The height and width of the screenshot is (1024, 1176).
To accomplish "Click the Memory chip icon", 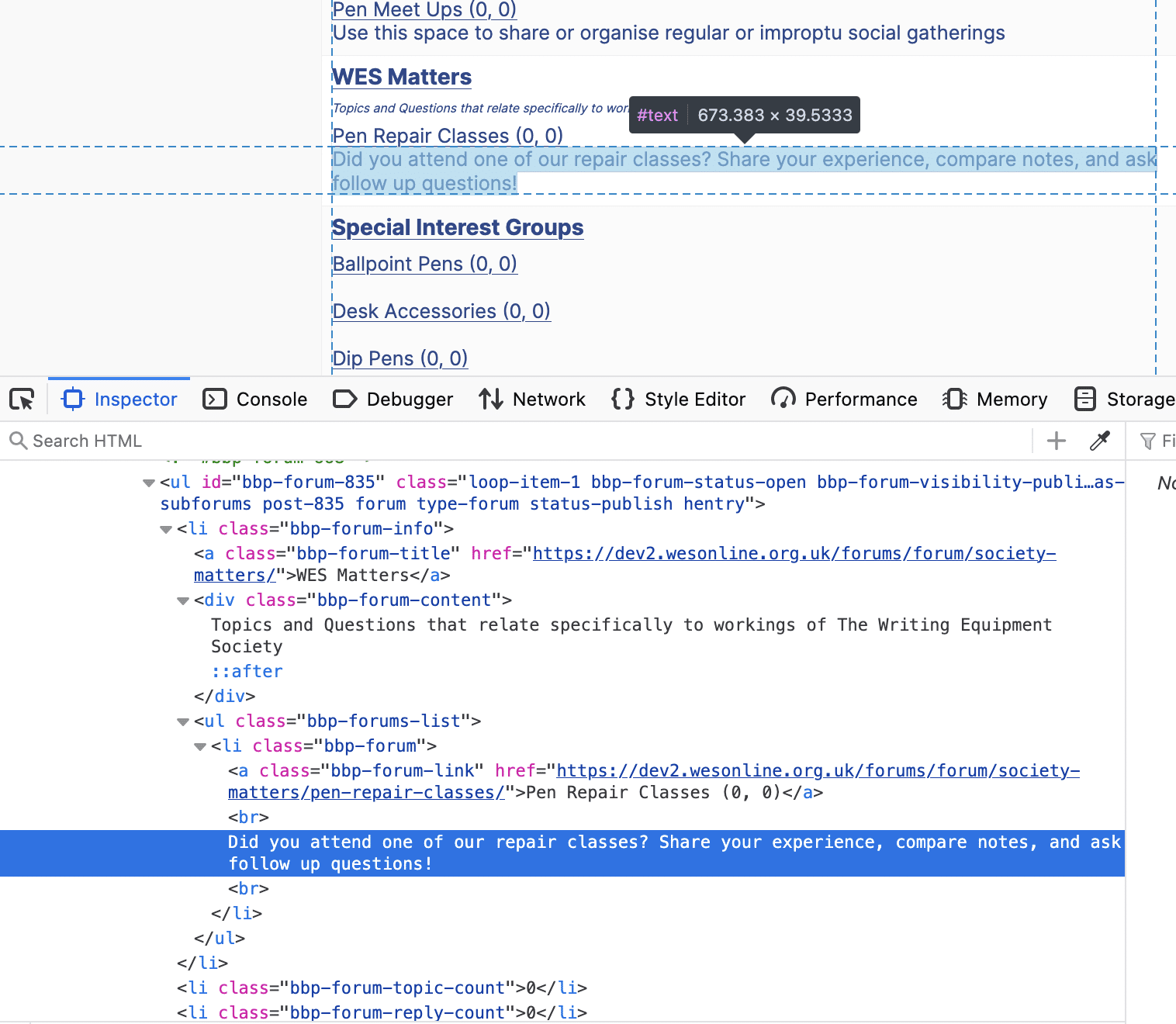I will (x=955, y=400).
